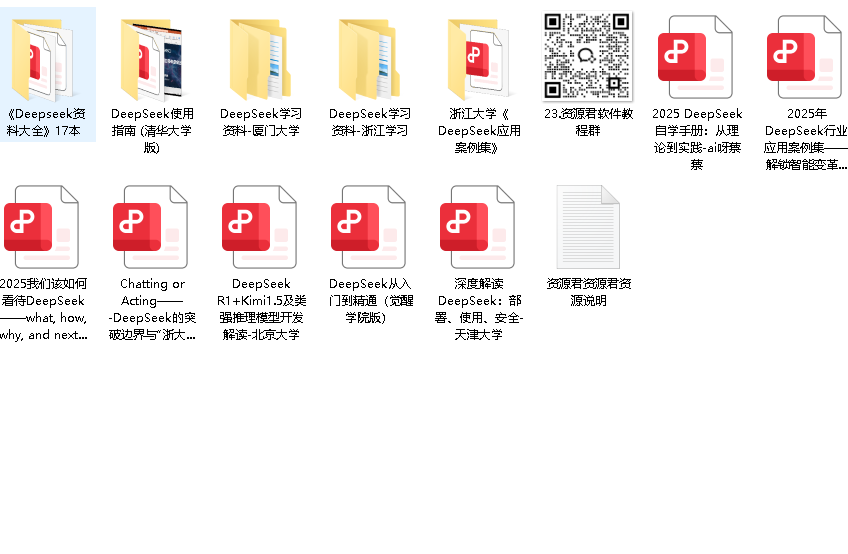Select the 资源君资源君资源说明 text file icon
Image resolution: width=848 pixels, height=554 pixels.
coord(588,227)
